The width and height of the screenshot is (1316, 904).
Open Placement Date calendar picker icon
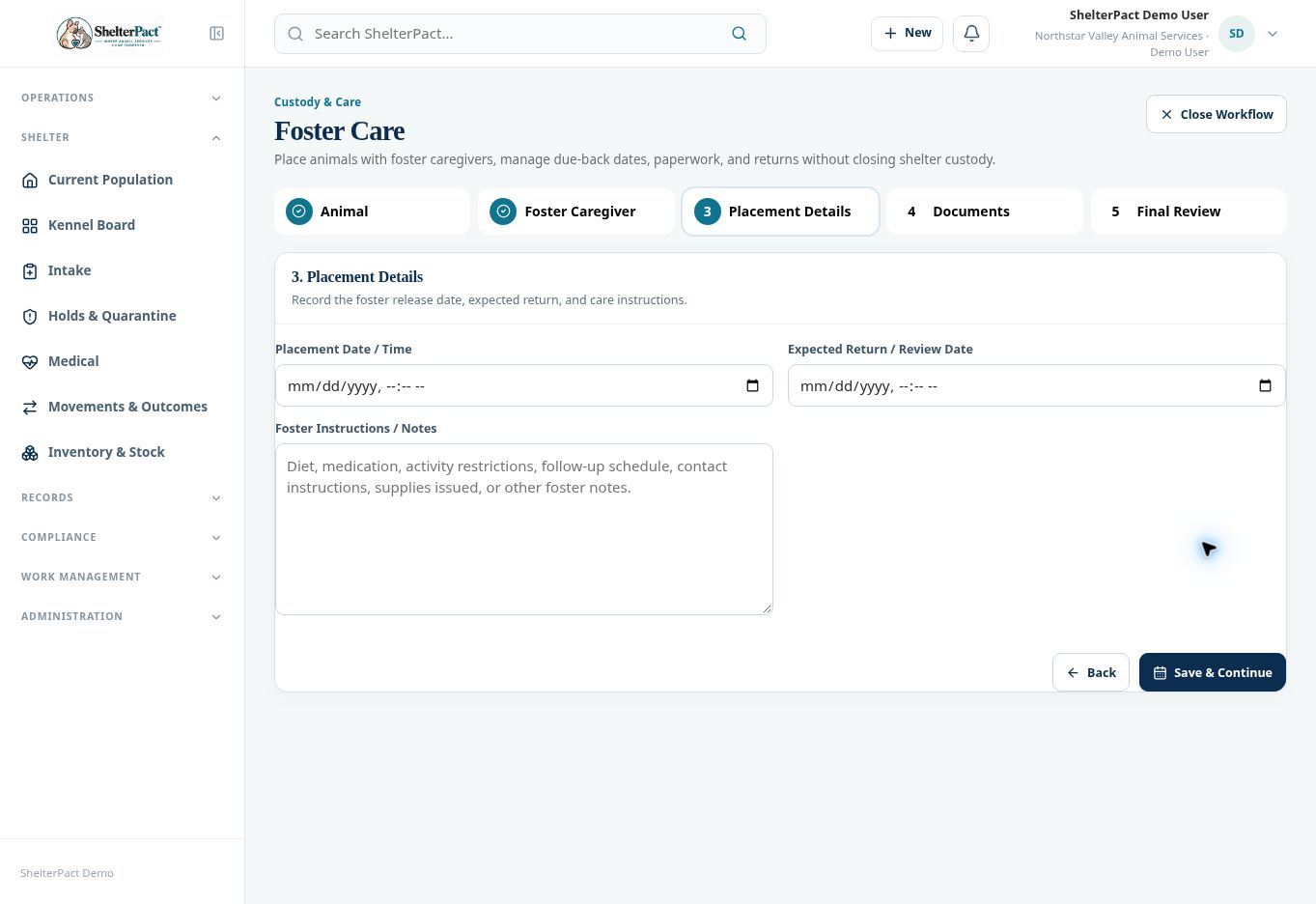tap(753, 385)
